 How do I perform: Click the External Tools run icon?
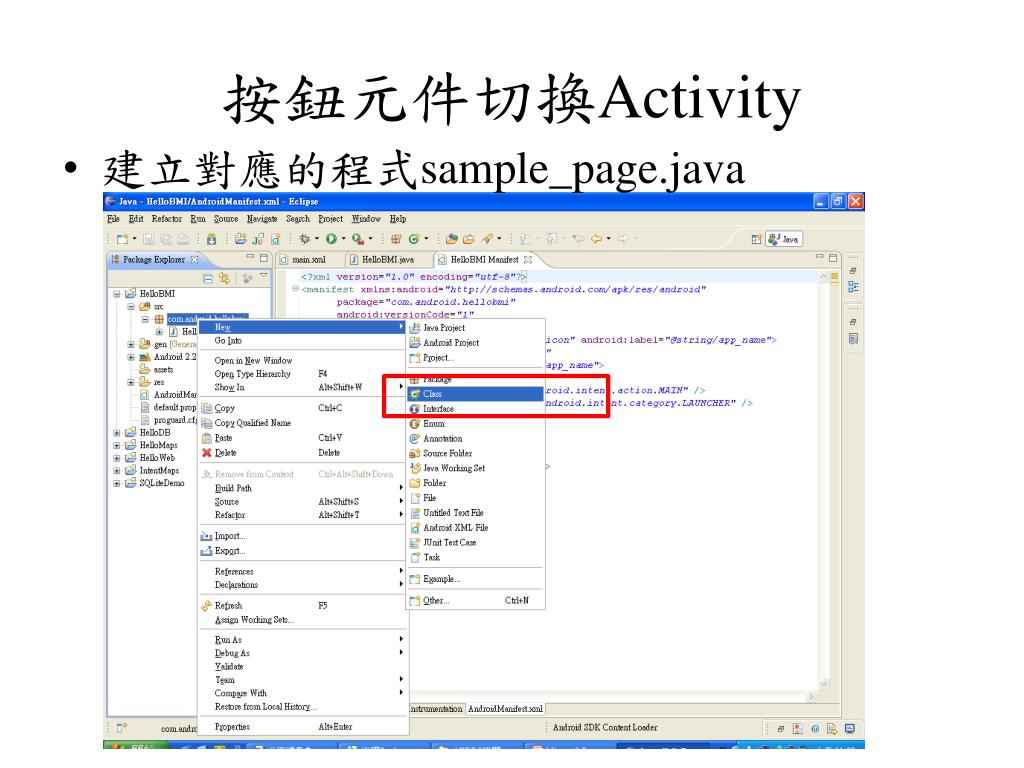pyautogui.click(x=357, y=239)
